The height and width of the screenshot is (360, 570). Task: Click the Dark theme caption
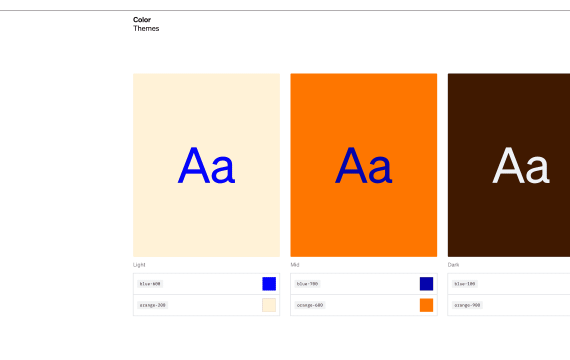click(453, 265)
